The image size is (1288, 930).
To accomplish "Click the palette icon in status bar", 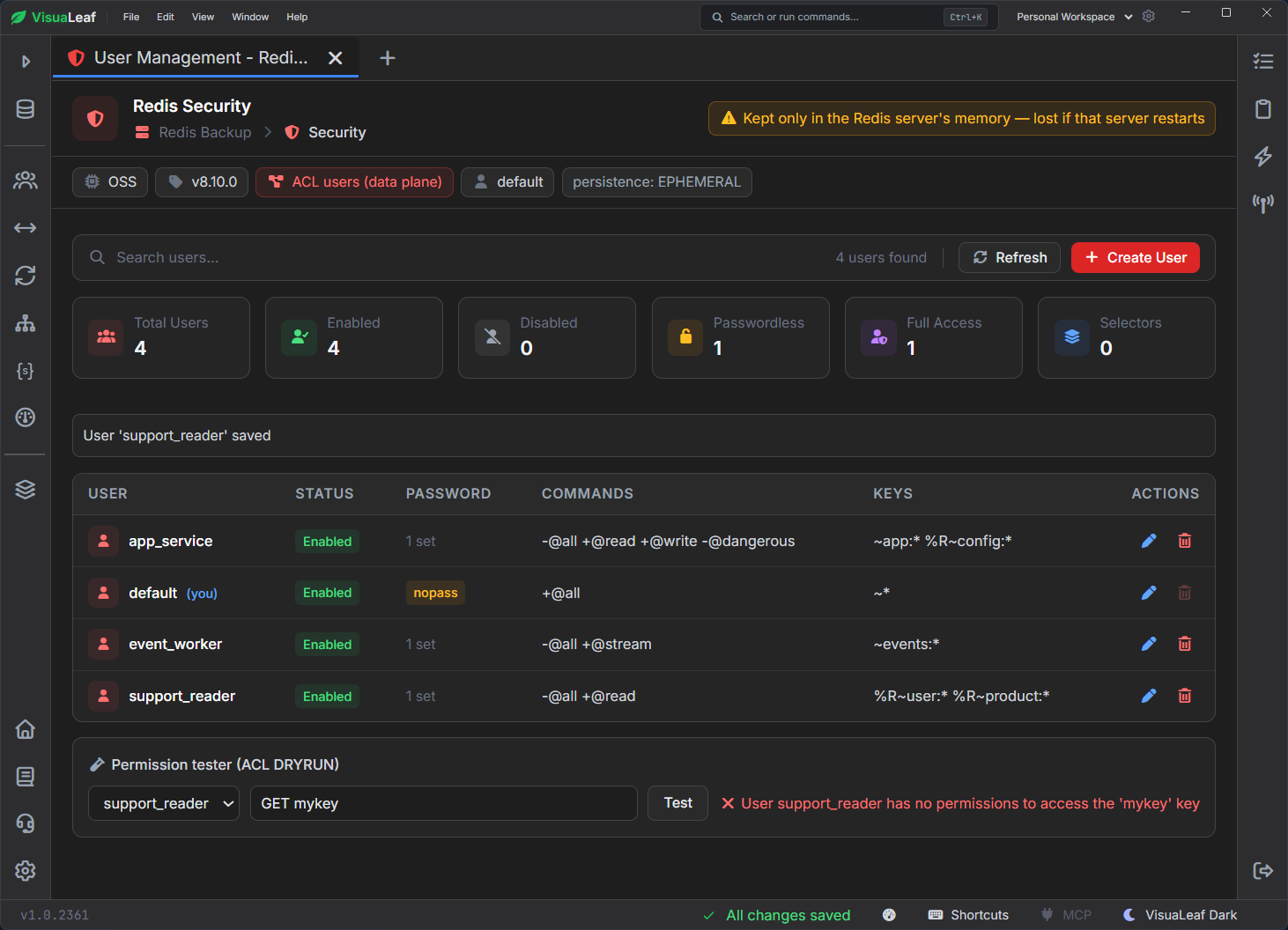I will pyautogui.click(x=889, y=915).
